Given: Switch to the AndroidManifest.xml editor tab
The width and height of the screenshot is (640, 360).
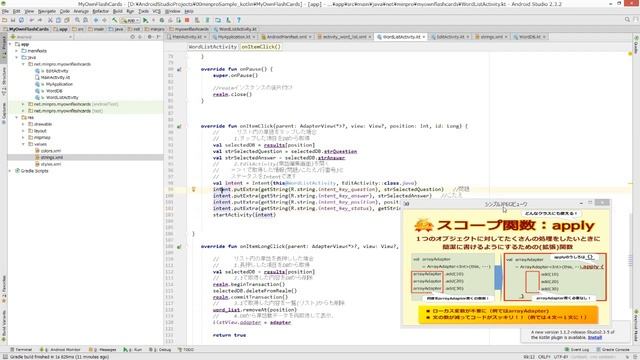Looking at the screenshot, I should 287,37.
